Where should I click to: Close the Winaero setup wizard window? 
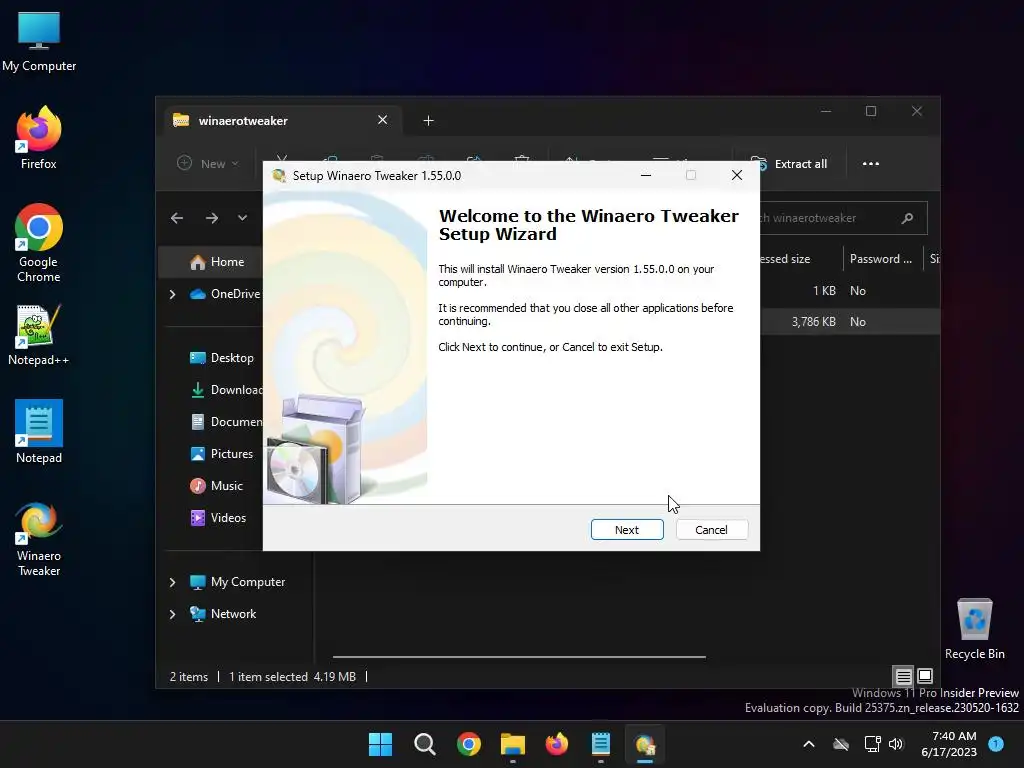click(x=737, y=175)
